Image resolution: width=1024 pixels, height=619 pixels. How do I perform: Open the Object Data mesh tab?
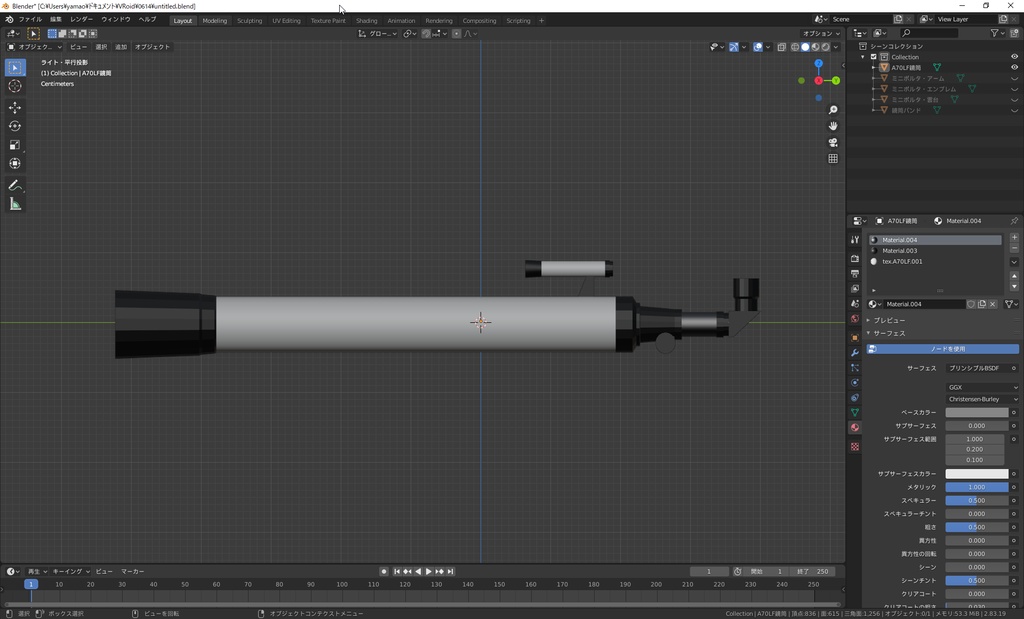pos(855,413)
